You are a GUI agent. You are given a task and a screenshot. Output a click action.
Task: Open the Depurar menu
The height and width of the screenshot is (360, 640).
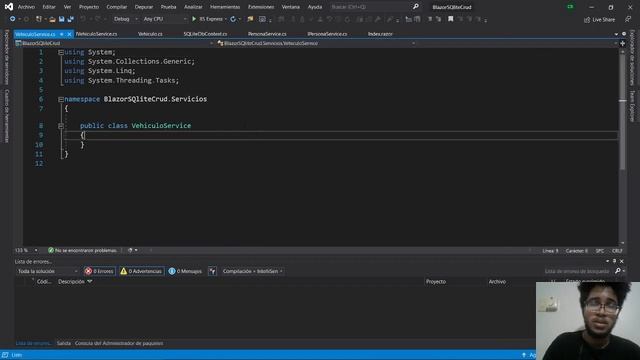pos(144,7)
